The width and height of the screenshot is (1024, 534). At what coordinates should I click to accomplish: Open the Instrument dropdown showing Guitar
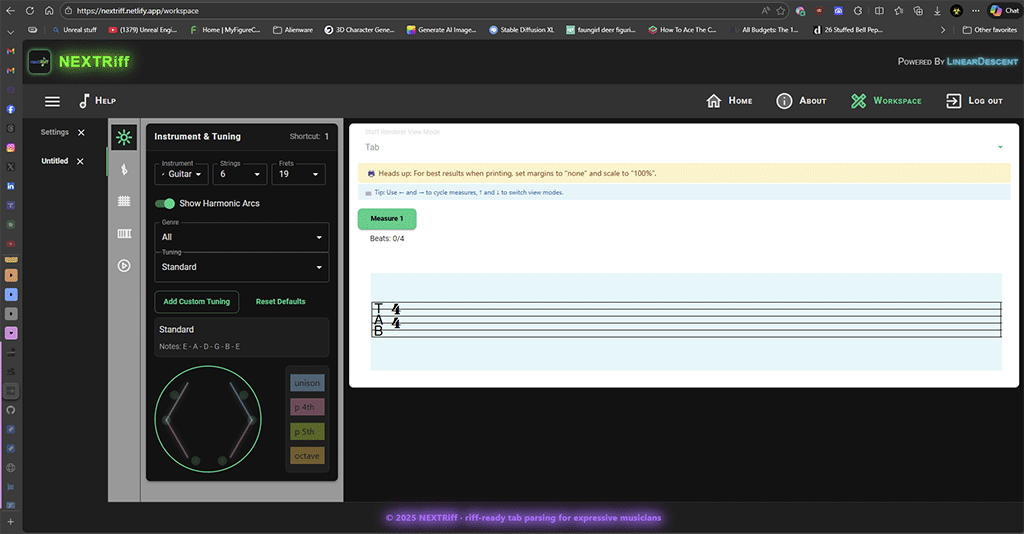point(181,174)
